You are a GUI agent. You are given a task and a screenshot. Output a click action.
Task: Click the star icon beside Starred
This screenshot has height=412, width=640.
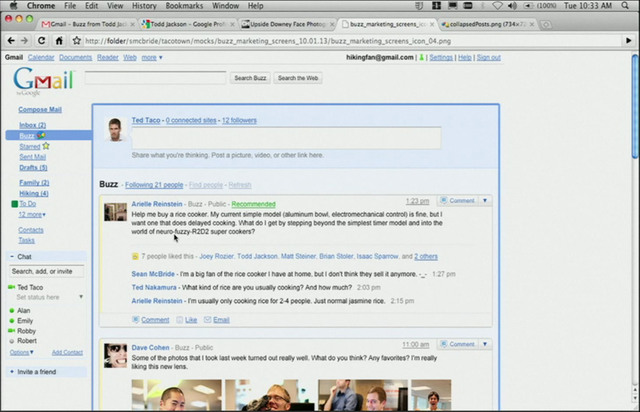(46, 146)
